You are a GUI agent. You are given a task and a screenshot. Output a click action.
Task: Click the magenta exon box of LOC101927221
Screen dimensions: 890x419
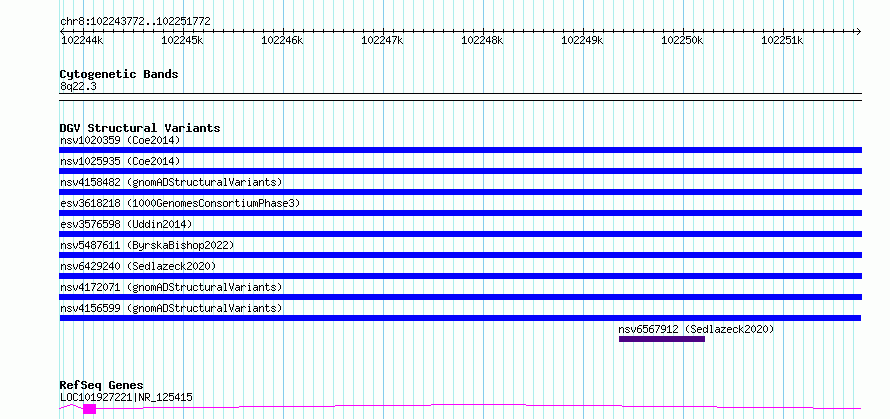point(90,409)
